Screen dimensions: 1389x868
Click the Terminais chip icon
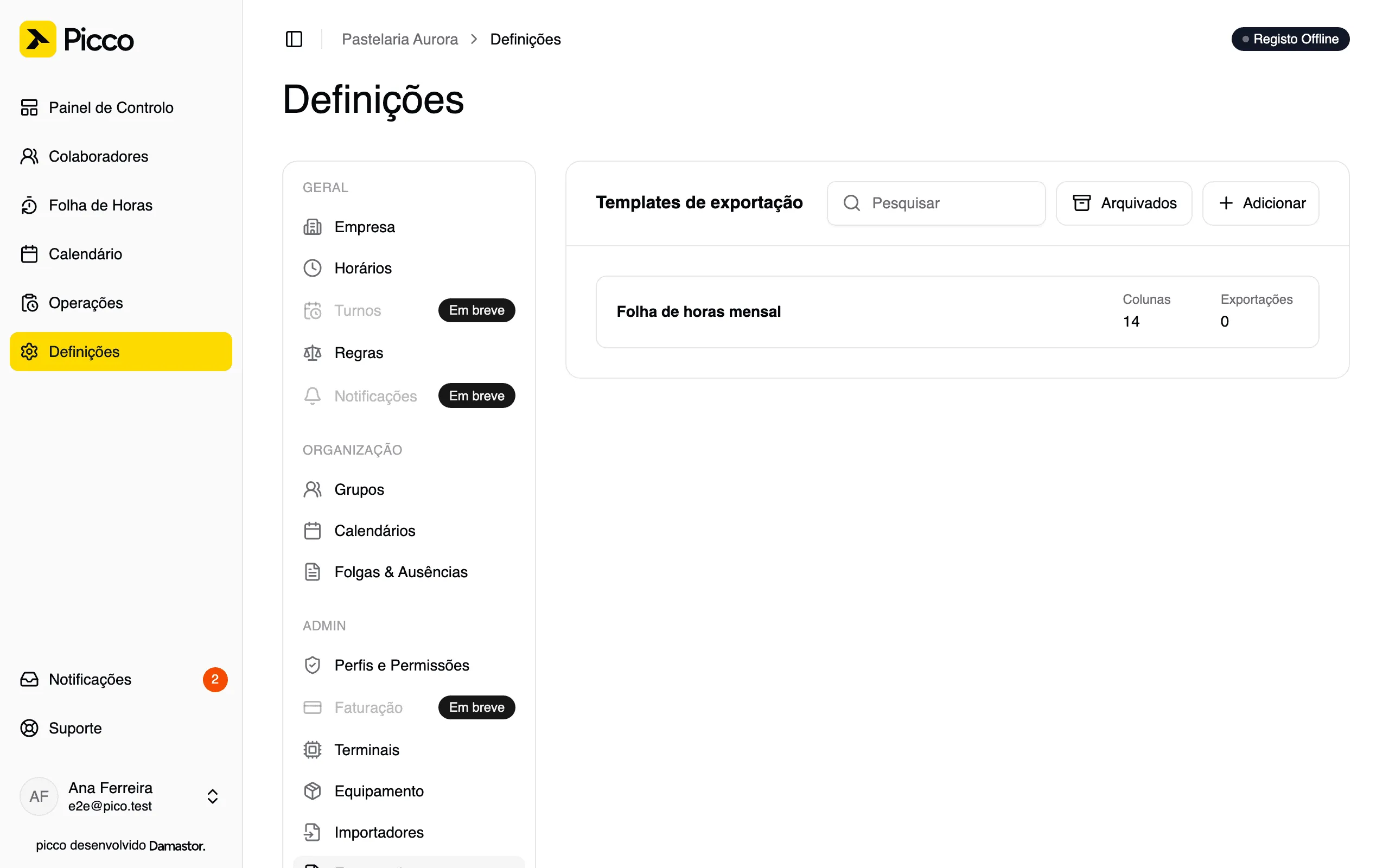pos(312,750)
